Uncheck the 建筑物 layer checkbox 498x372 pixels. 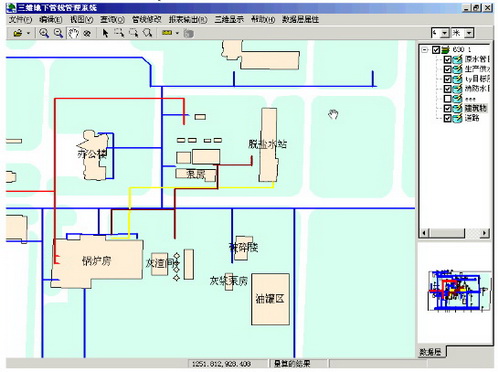click(447, 108)
